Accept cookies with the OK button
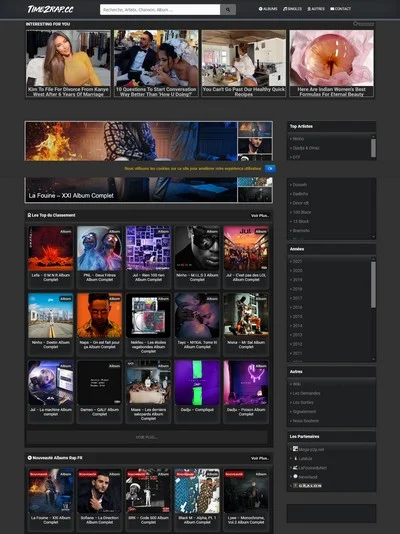The height and width of the screenshot is (534, 400). [270, 169]
